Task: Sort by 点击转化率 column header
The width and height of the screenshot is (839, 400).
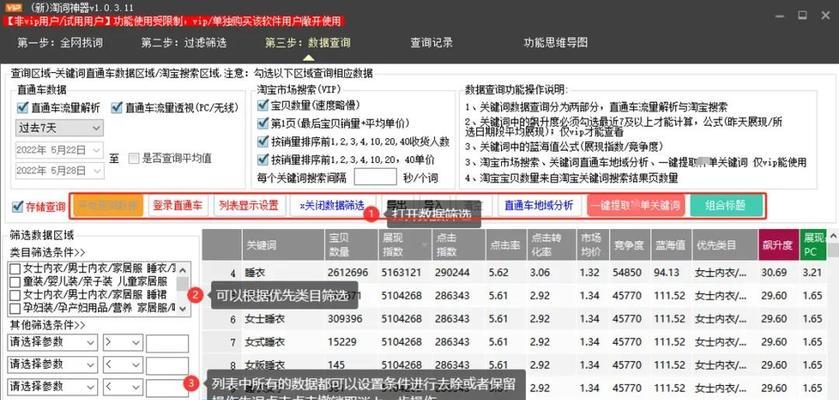Action: pos(551,245)
